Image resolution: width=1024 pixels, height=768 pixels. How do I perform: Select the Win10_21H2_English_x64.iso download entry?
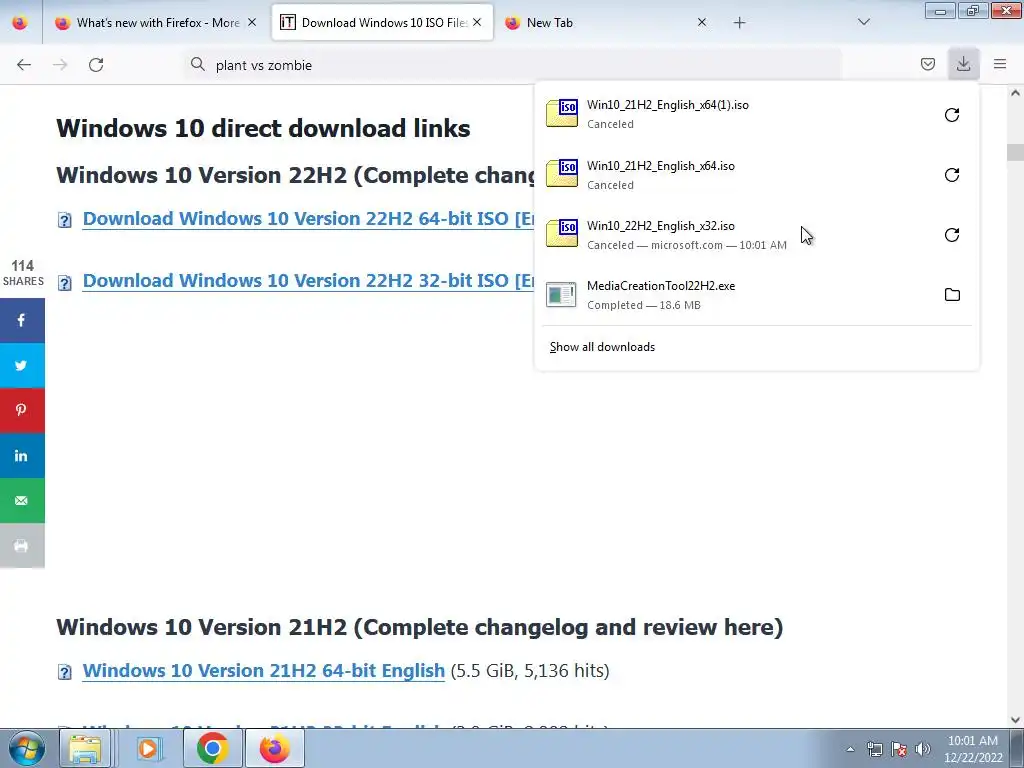738,175
